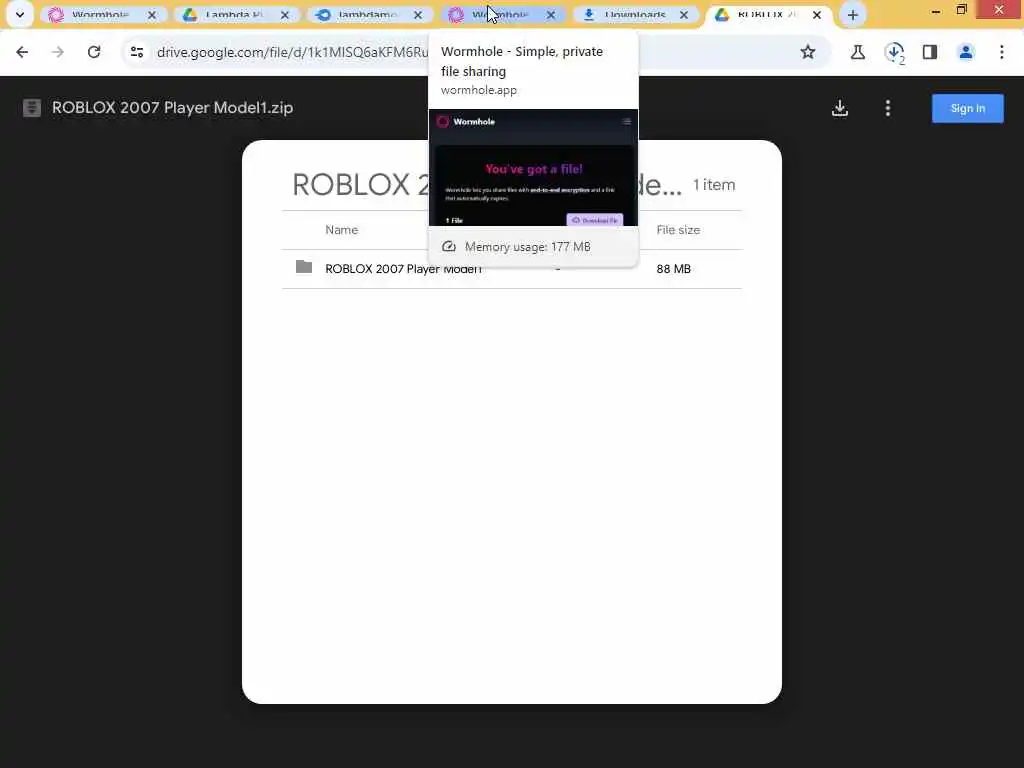1024x768 pixels.
Task: View site information icon in address bar
Action: (136, 52)
